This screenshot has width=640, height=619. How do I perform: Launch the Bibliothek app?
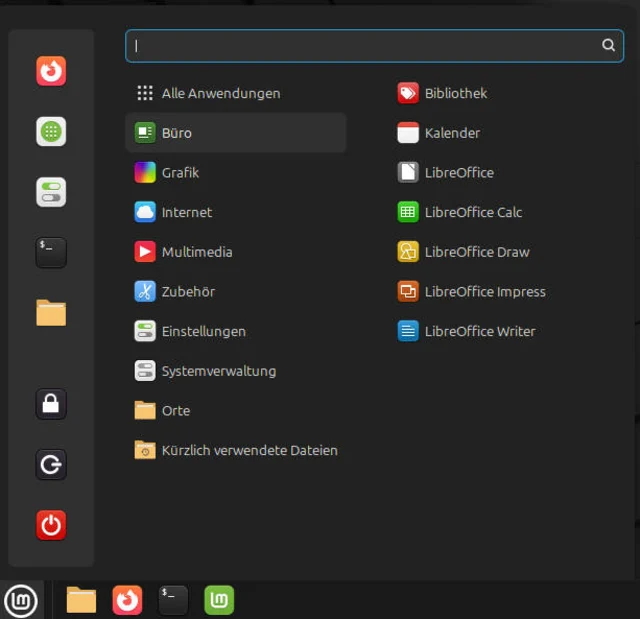coord(455,93)
